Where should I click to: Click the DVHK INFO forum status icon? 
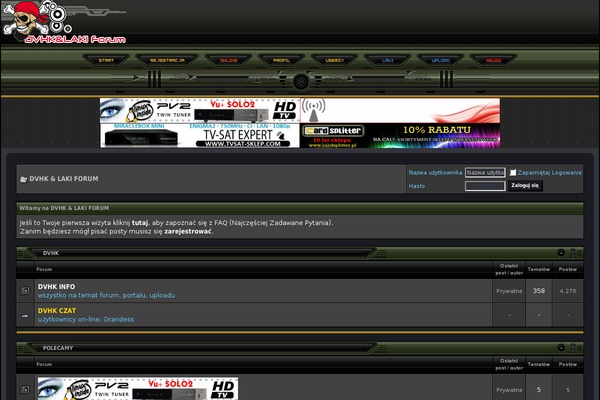click(25, 291)
